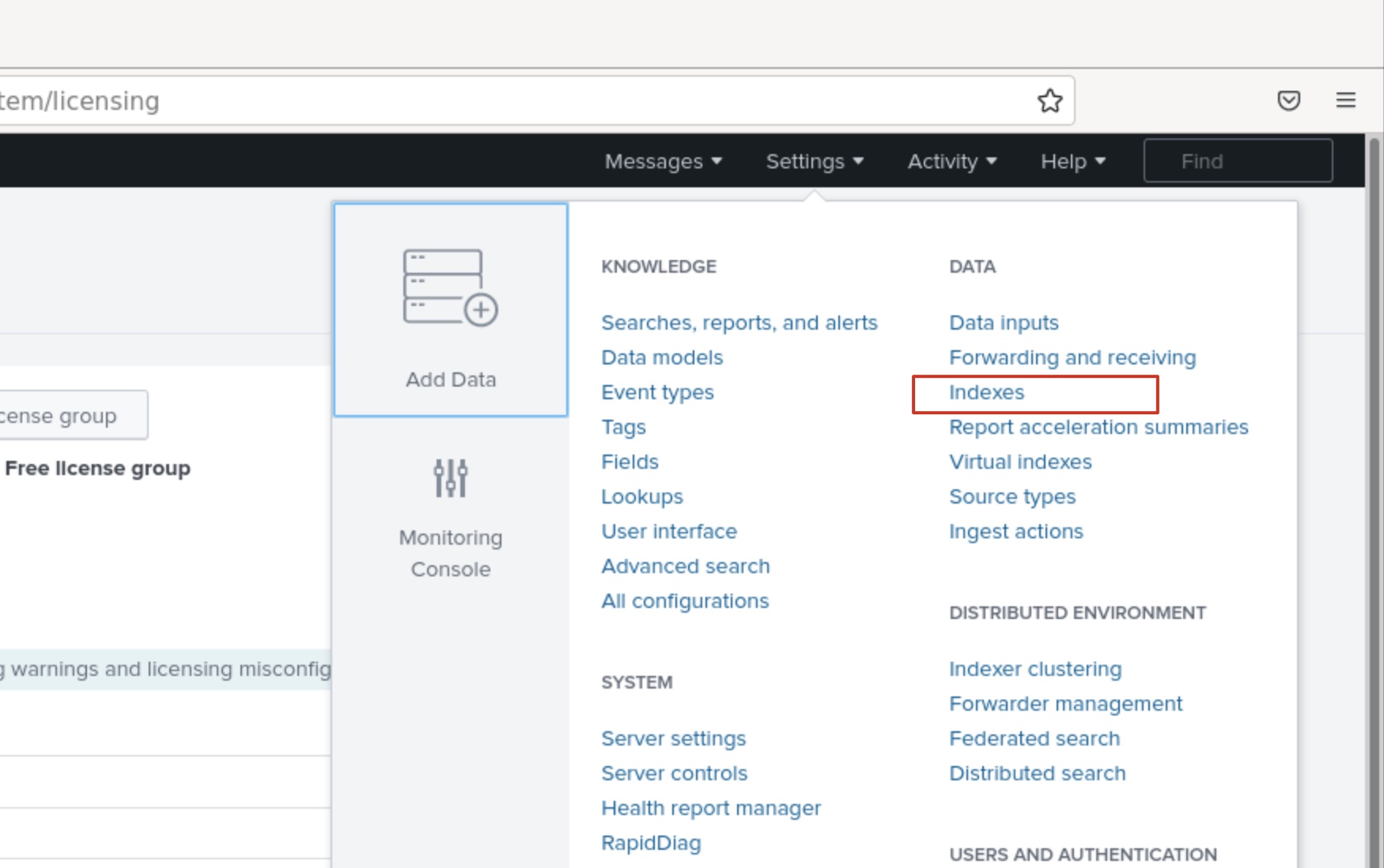Open Data models settings

click(x=662, y=357)
